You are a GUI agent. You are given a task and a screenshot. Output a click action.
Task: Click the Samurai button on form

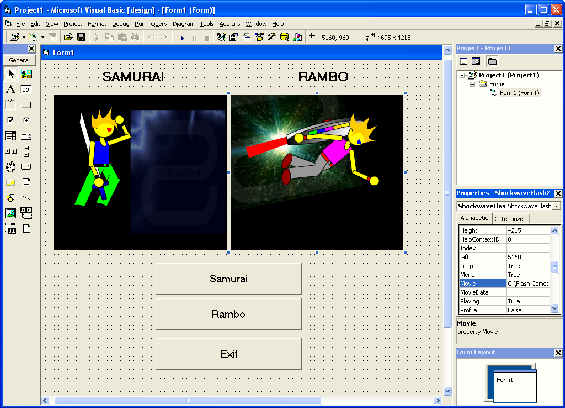(x=229, y=279)
